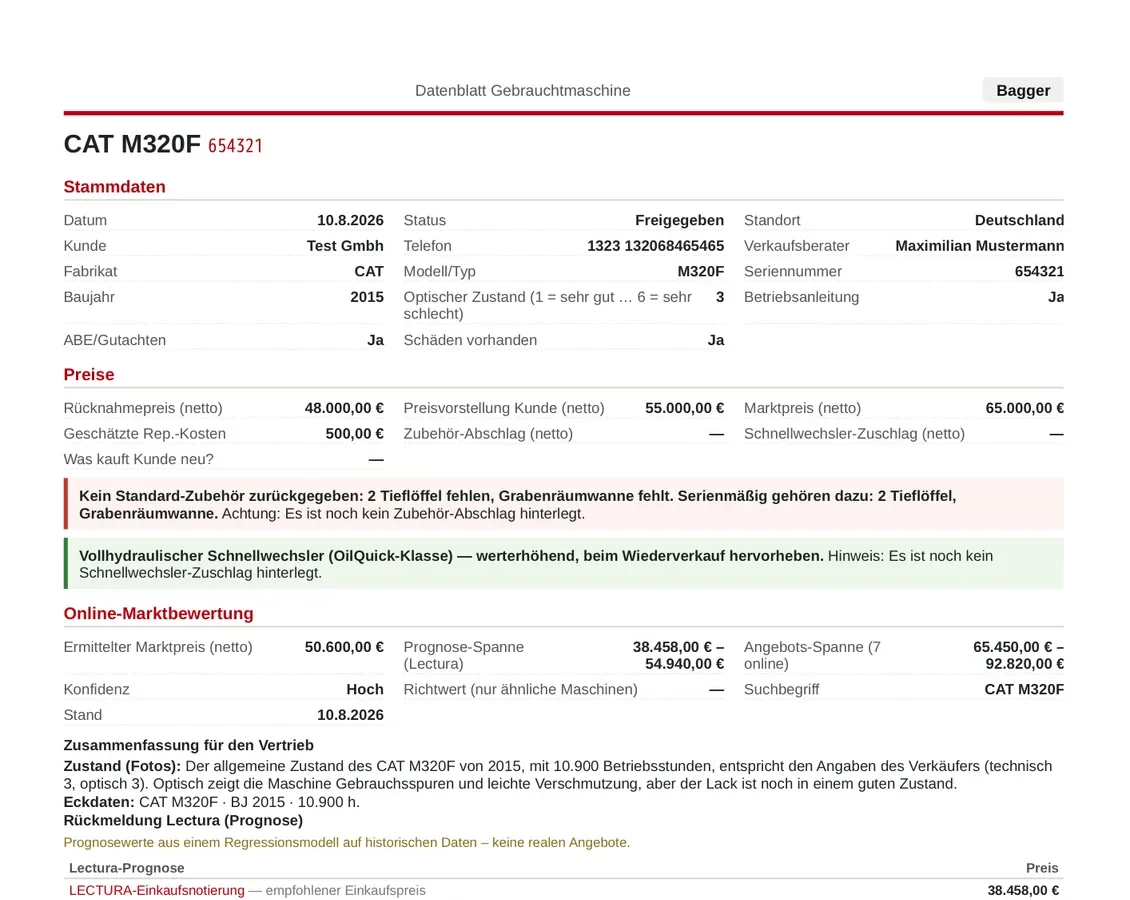Click the Betriebsanleitung value Ja

coord(1056,297)
